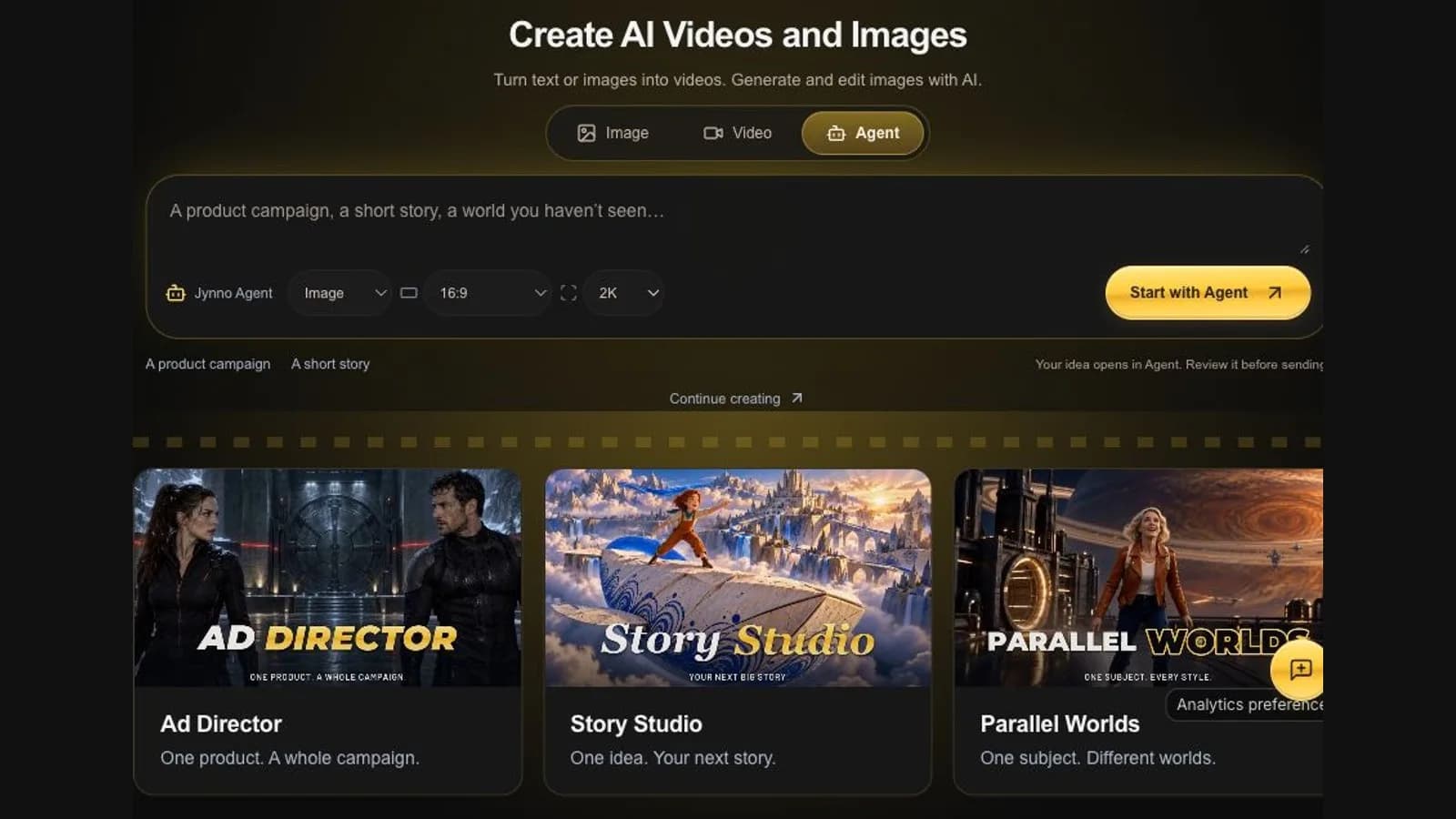The width and height of the screenshot is (1456, 819).
Task: Switch to the Image mode tab
Action: click(x=613, y=133)
